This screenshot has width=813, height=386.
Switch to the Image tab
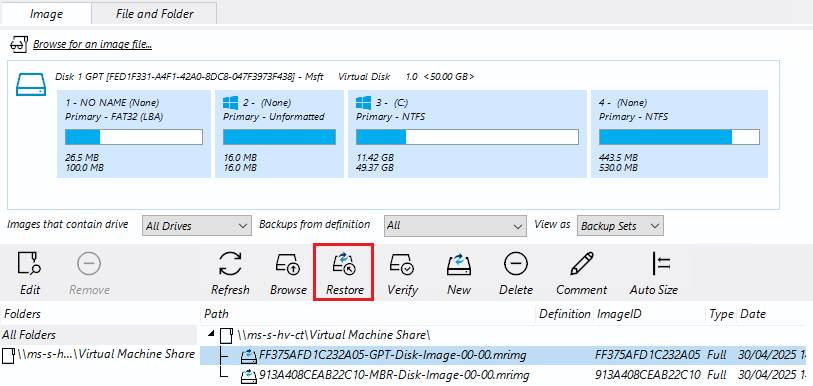(x=46, y=14)
